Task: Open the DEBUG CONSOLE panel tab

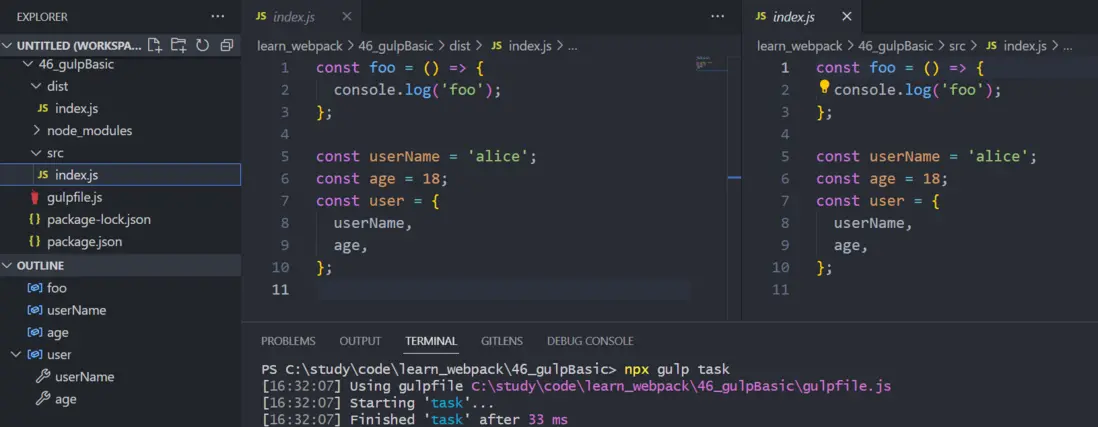Action: 590,341
